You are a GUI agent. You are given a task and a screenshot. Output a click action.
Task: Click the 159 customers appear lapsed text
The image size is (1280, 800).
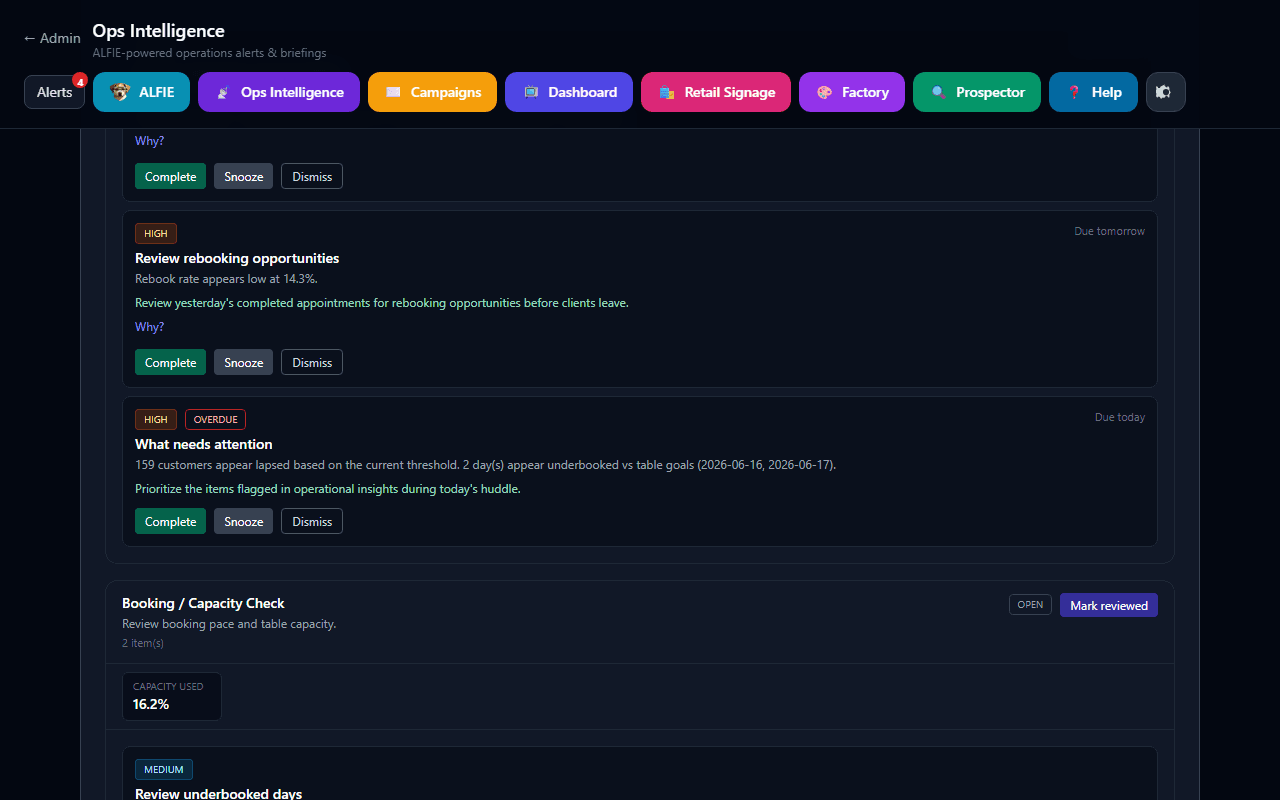(x=485, y=465)
